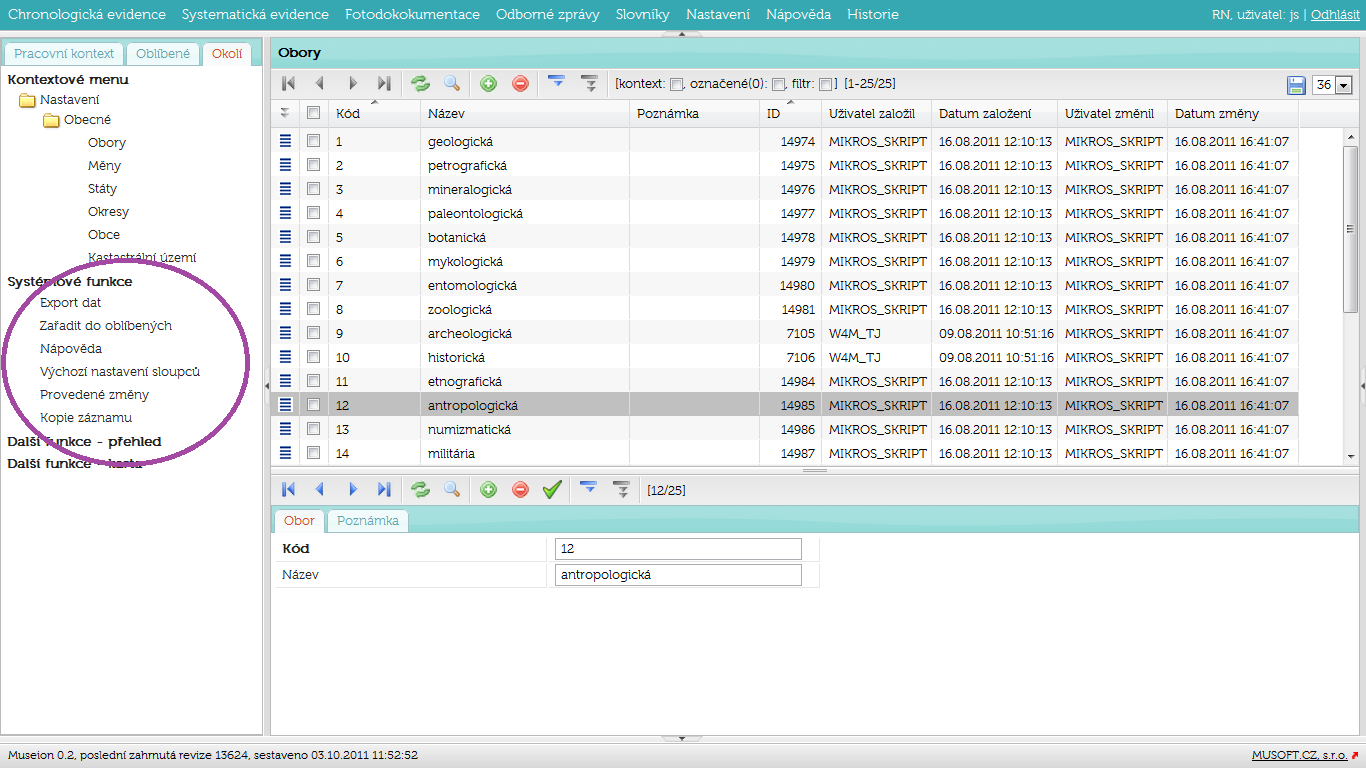Sort by the Kód column header

point(374,114)
